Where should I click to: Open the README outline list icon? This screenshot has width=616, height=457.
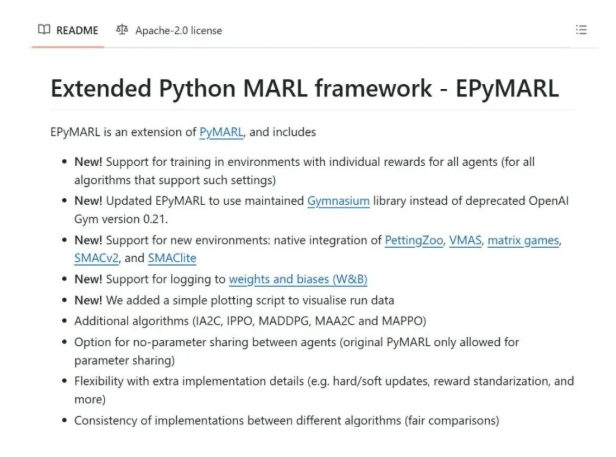pyautogui.click(x=581, y=30)
